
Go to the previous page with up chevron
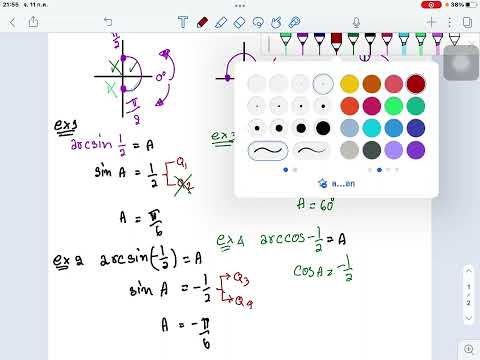(469, 270)
